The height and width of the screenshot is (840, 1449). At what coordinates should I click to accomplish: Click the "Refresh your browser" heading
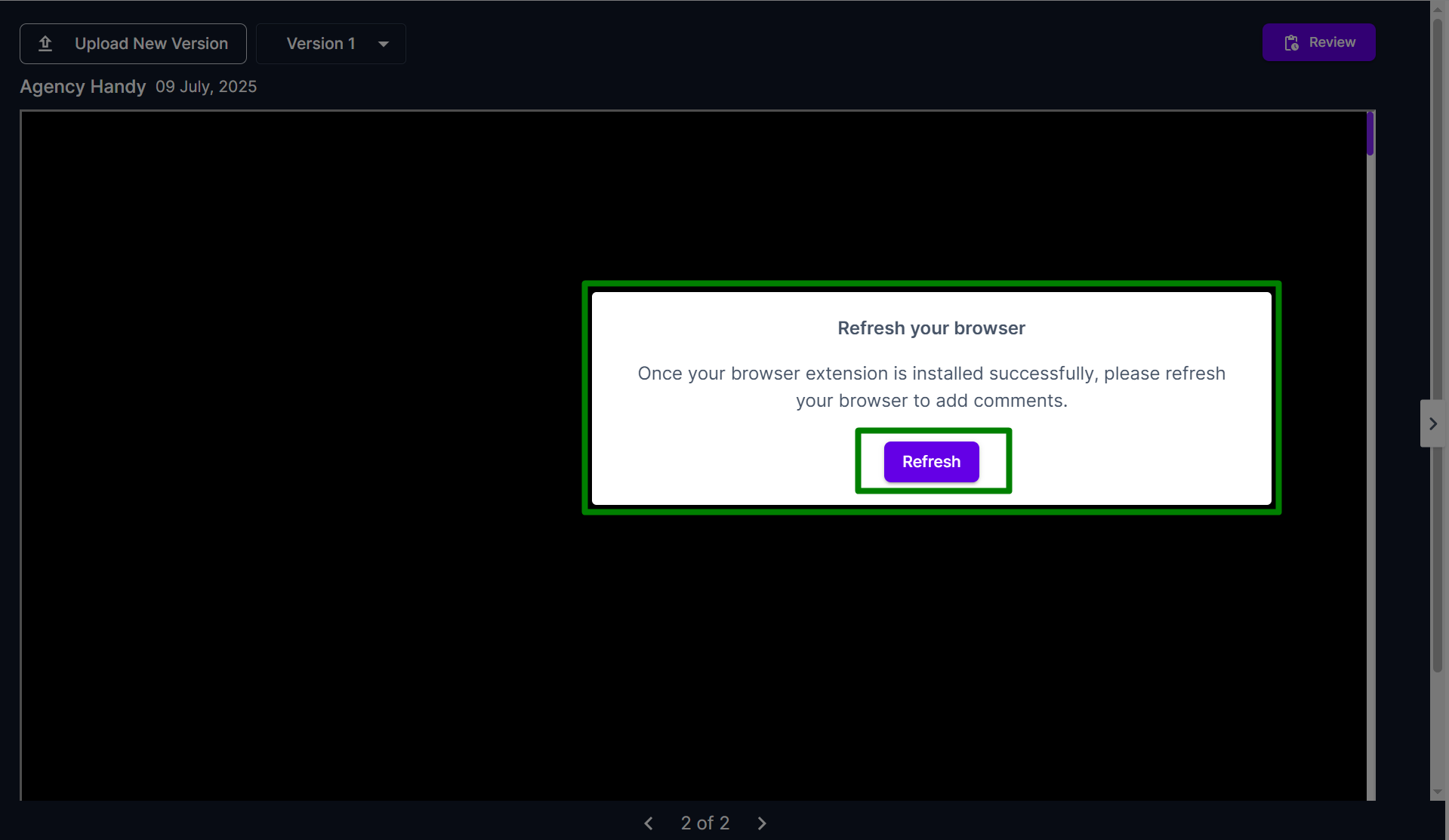[931, 328]
